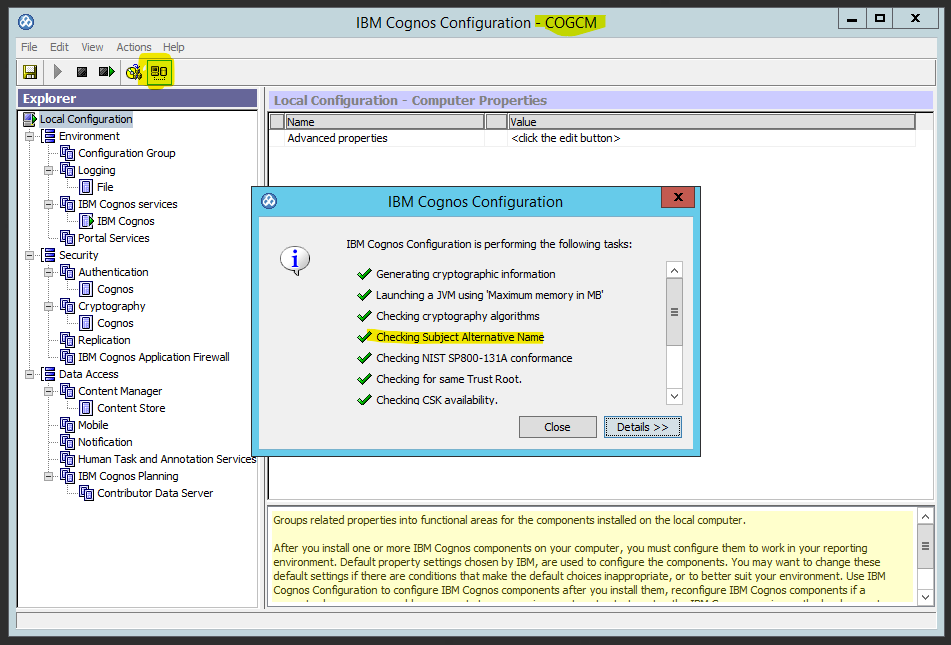Click the Cryptography node icon
The width and height of the screenshot is (951, 645).
pos(67,306)
